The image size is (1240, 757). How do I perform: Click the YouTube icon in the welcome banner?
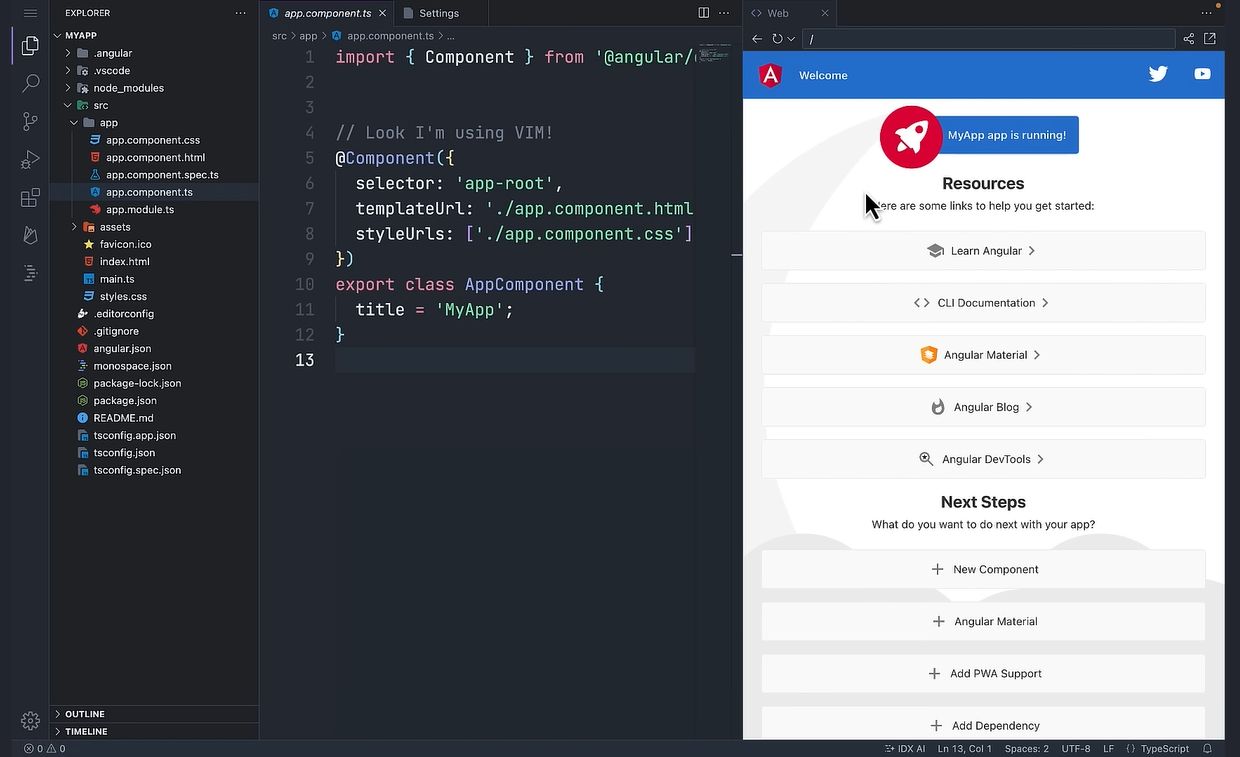tap(1202, 73)
